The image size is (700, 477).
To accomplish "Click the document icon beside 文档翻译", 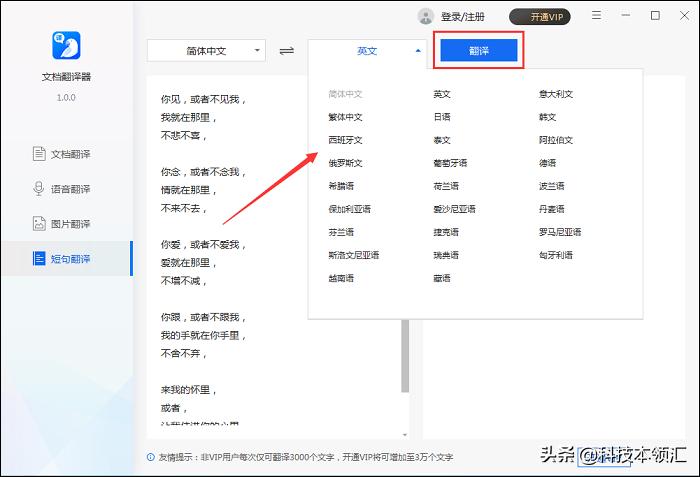I will 39,154.
